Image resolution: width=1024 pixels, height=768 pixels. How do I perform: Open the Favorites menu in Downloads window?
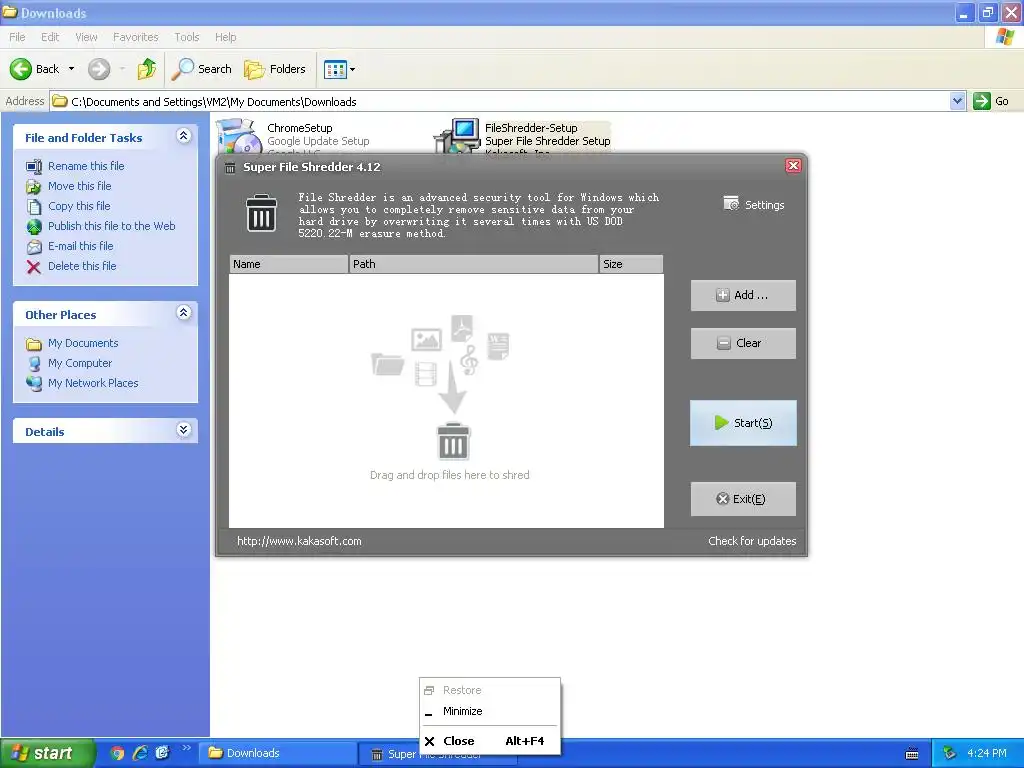point(135,37)
